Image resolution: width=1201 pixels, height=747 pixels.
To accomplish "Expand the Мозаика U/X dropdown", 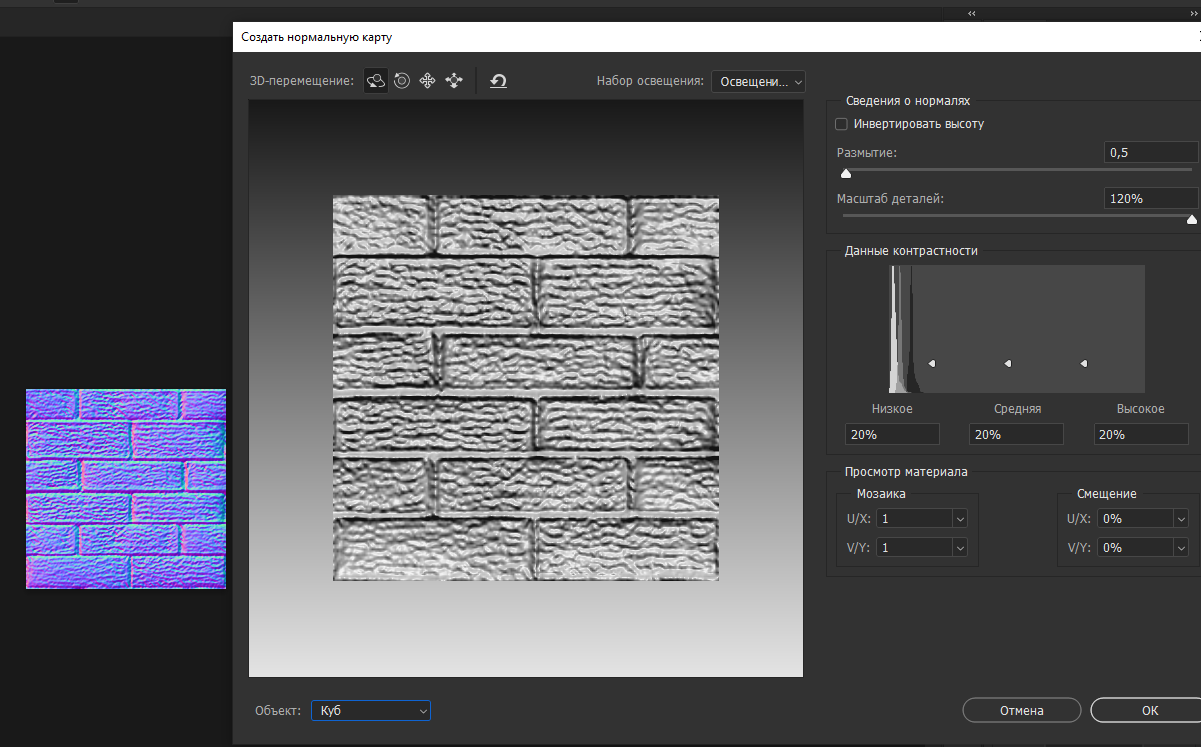I will (960, 519).
